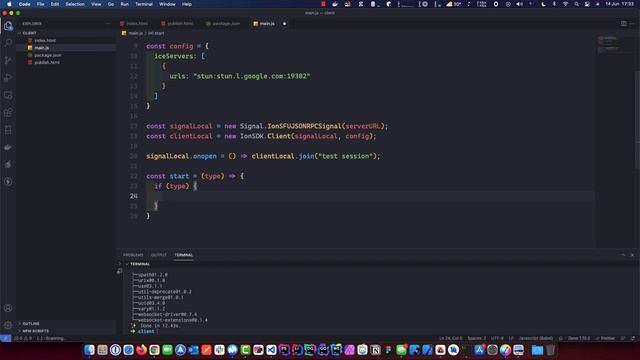Open the Remote Explorer view
The image size is (640, 360).
click(x=8, y=95)
